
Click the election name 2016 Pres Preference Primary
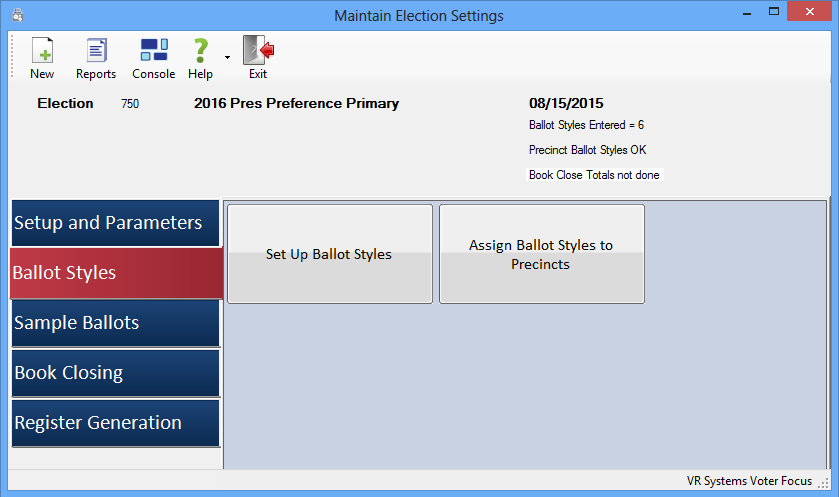point(296,103)
